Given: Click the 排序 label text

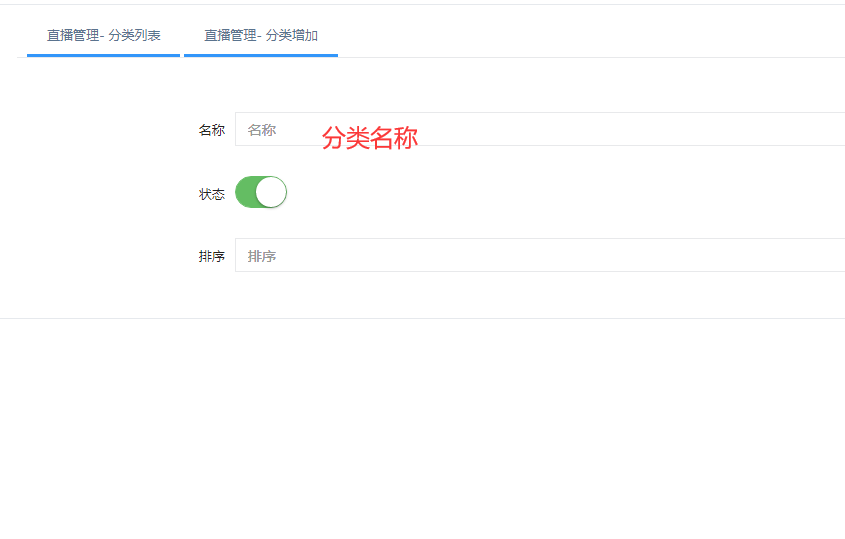Looking at the screenshot, I should coord(212,256).
